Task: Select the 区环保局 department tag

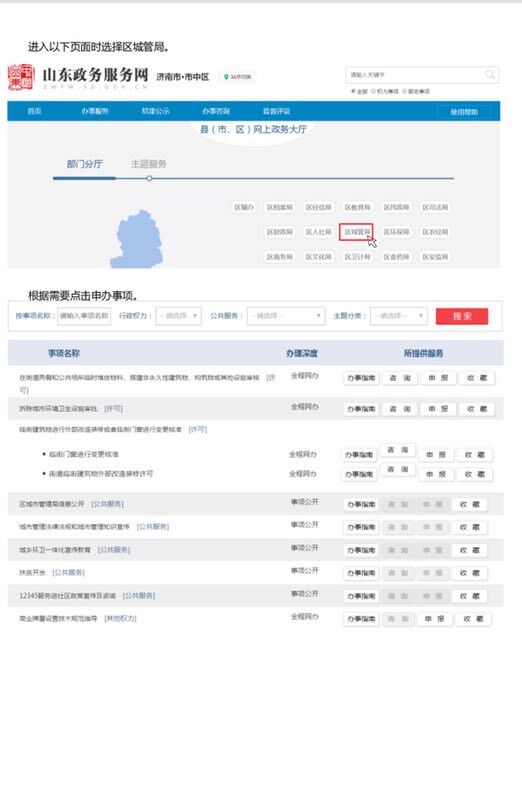Action: point(396,232)
